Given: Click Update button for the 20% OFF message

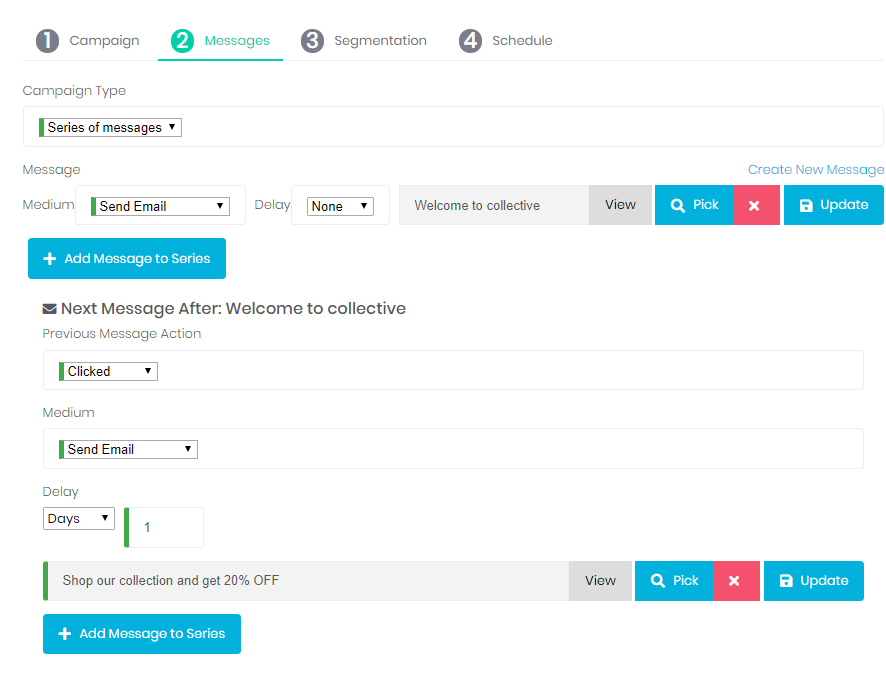Looking at the screenshot, I should coord(813,581).
